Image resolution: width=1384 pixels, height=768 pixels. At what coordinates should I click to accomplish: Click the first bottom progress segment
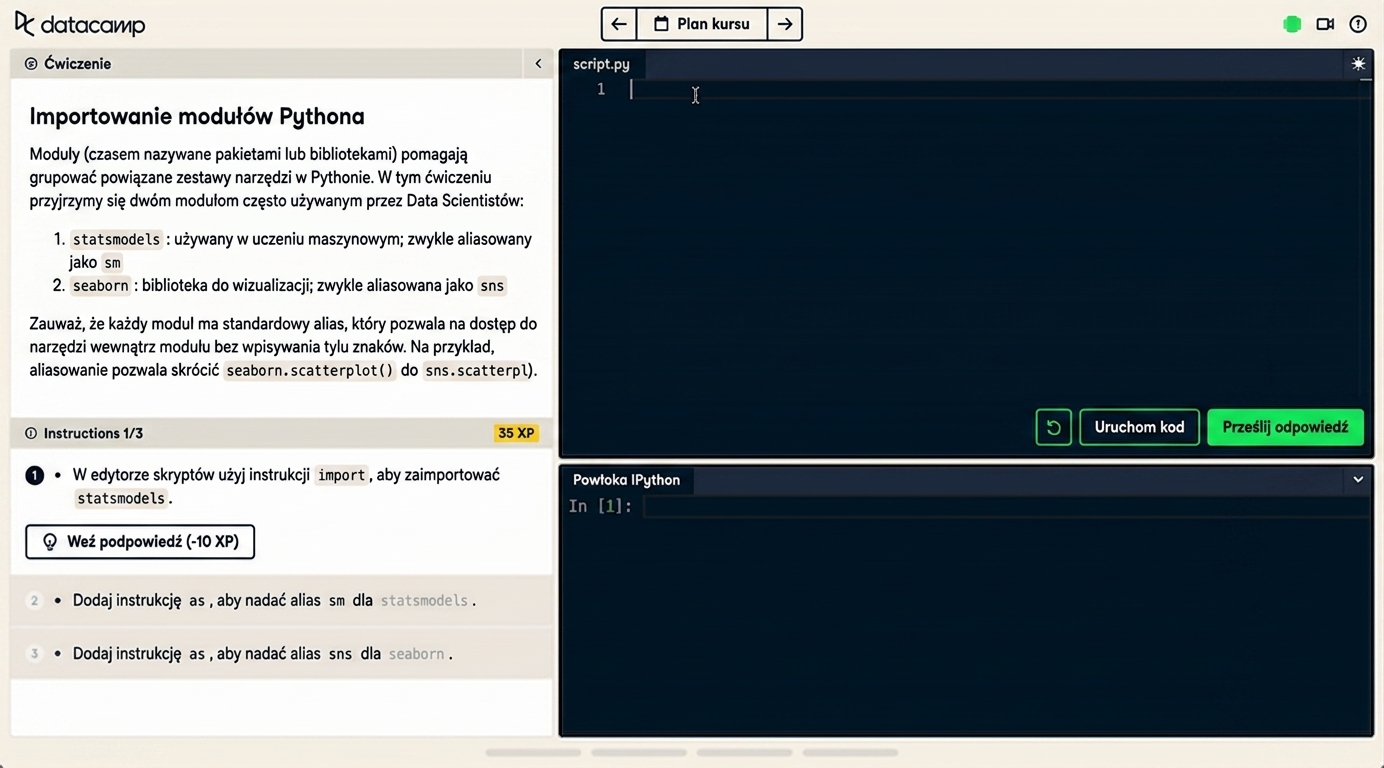(533, 752)
